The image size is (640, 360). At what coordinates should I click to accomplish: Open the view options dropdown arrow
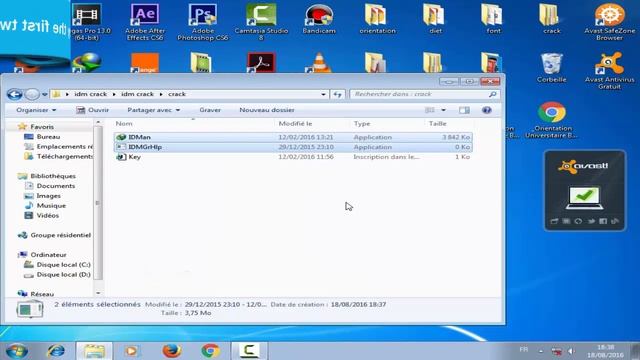tap(443, 110)
